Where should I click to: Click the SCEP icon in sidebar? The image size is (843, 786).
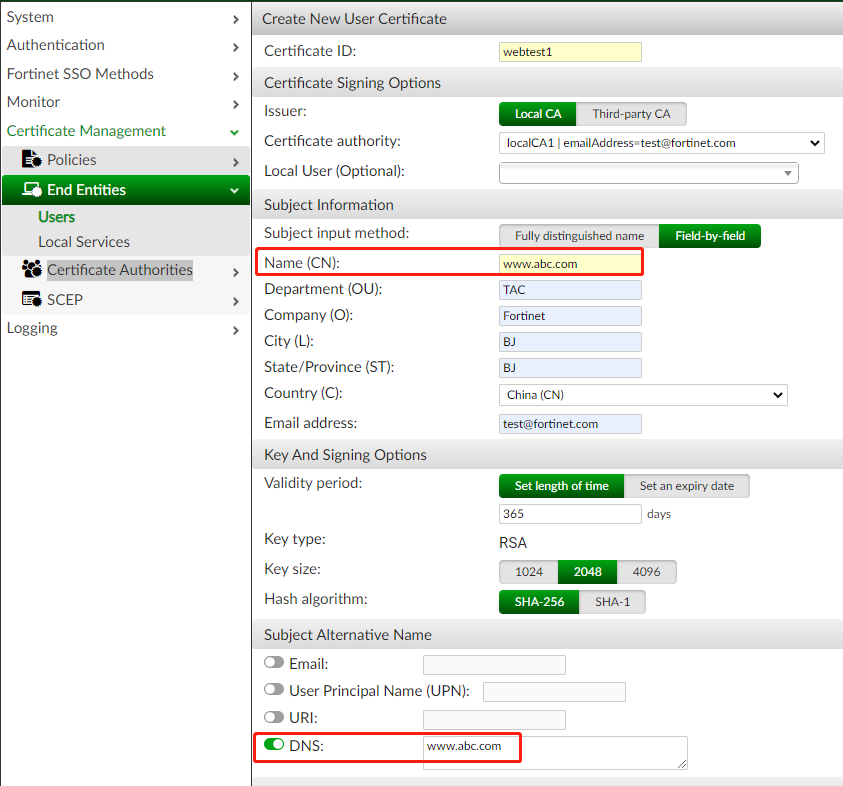pyautogui.click(x=31, y=300)
